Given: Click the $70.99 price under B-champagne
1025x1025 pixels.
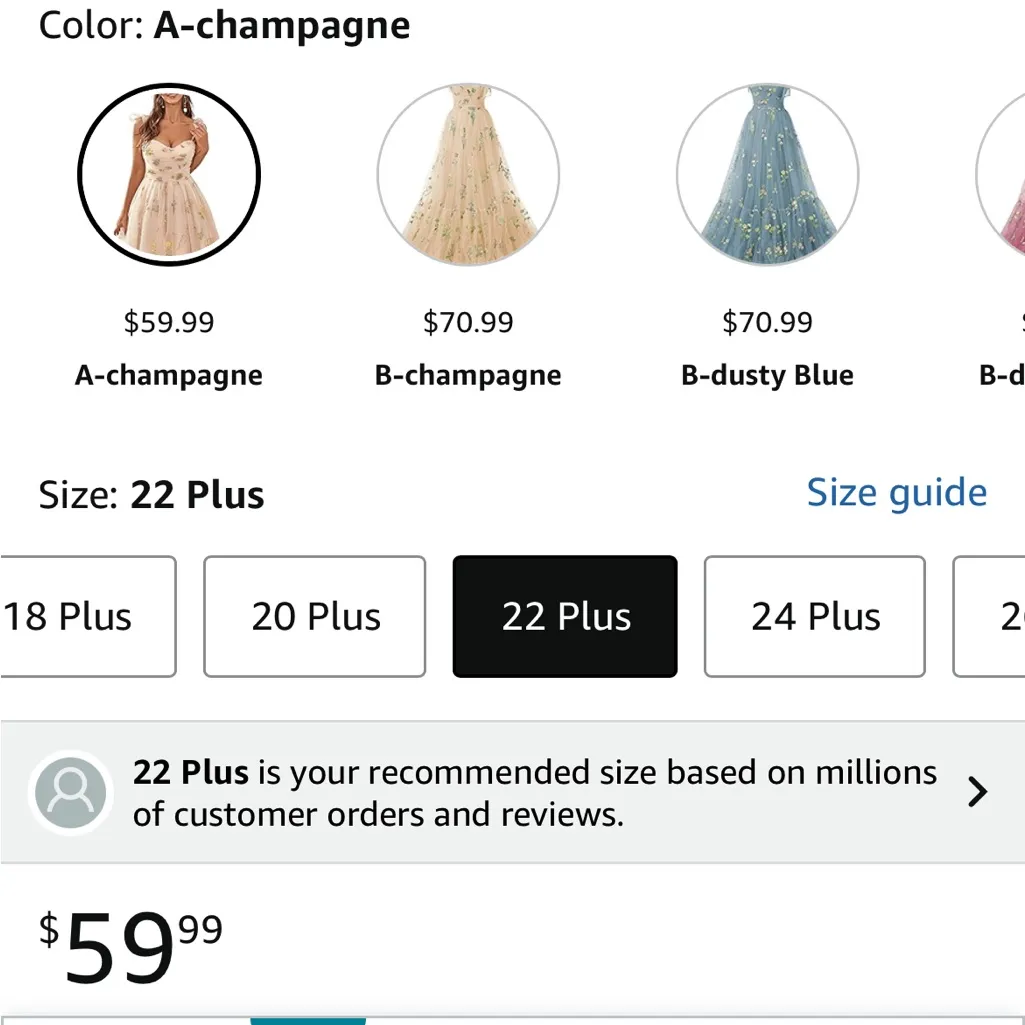Looking at the screenshot, I should click(x=467, y=322).
